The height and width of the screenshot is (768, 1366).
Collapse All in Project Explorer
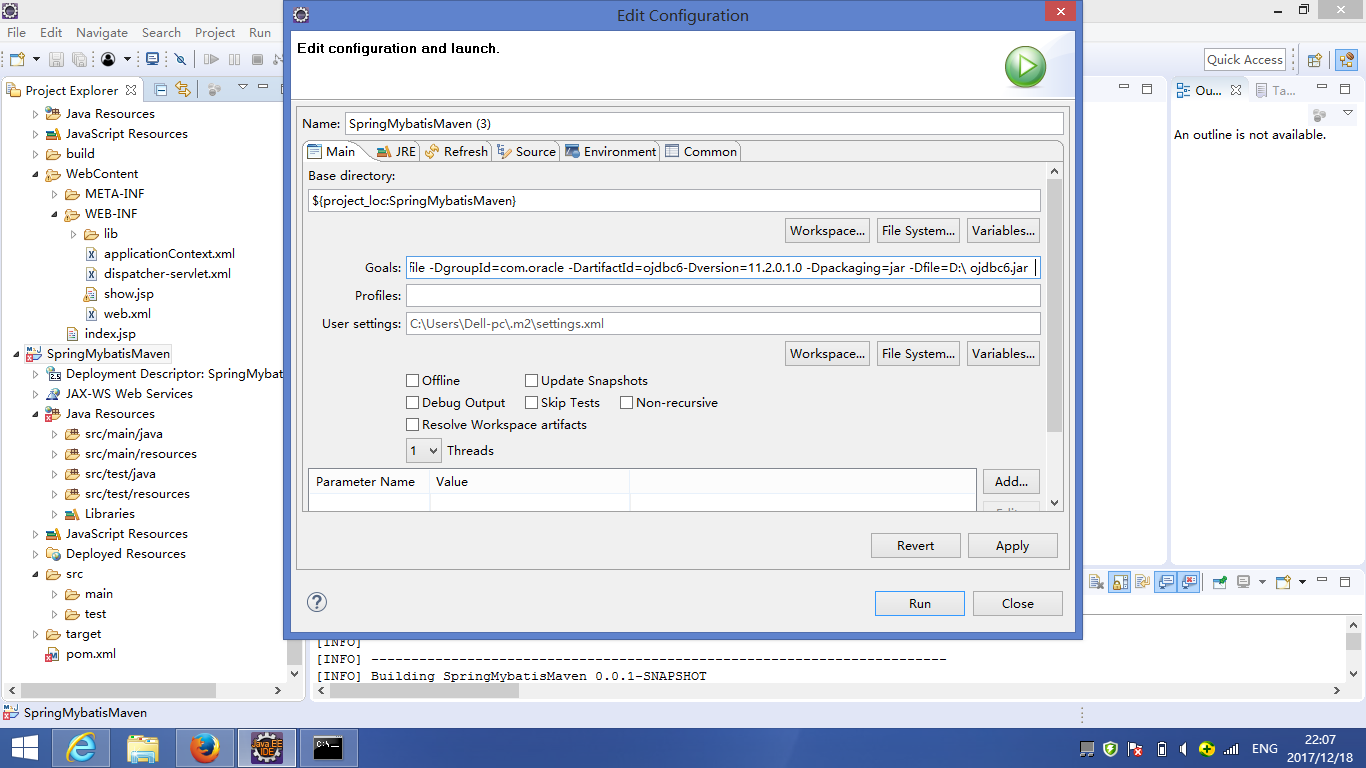click(x=161, y=89)
